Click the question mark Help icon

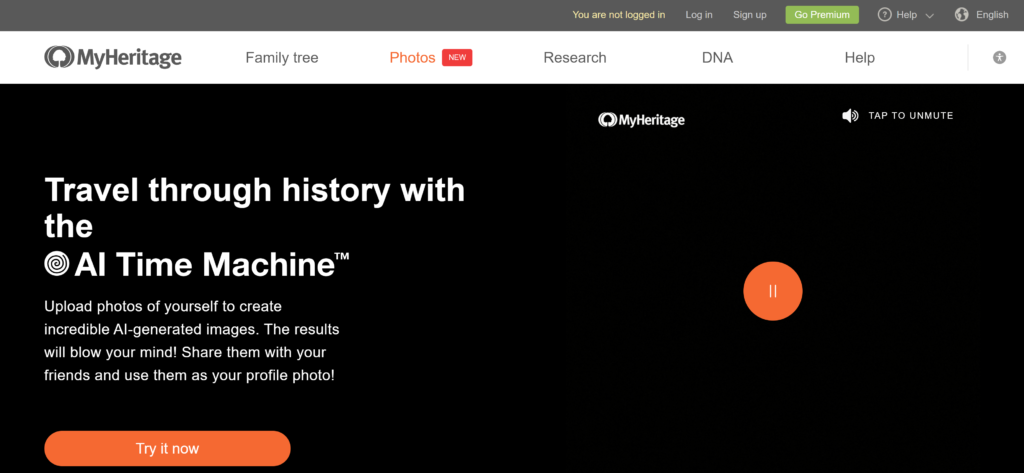[884, 15]
